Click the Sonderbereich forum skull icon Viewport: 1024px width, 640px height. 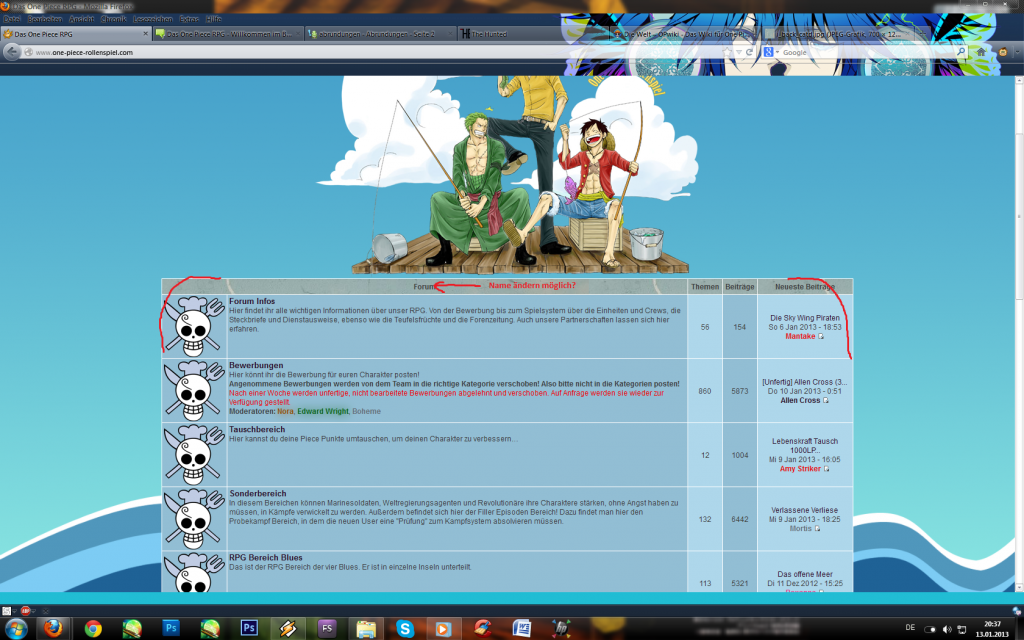pos(194,519)
